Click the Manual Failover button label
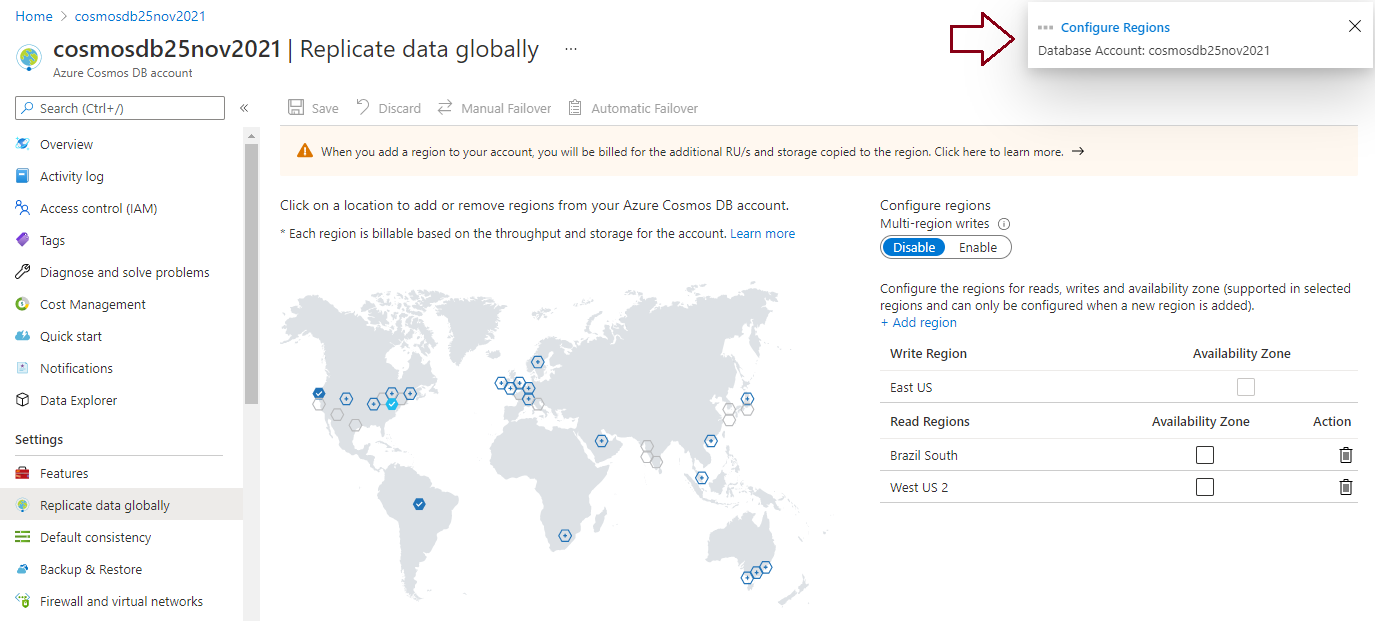The height and width of the screenshot is (621, 1375). pos(506,108)
